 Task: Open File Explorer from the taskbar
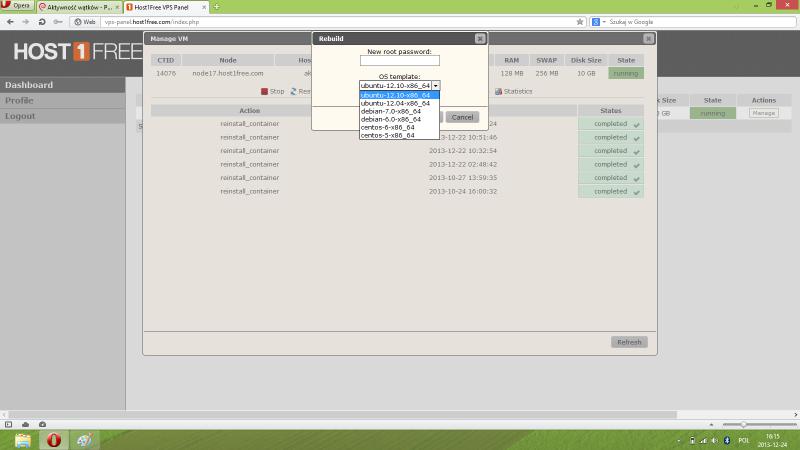pyautogui.click(x=22, y=439)
